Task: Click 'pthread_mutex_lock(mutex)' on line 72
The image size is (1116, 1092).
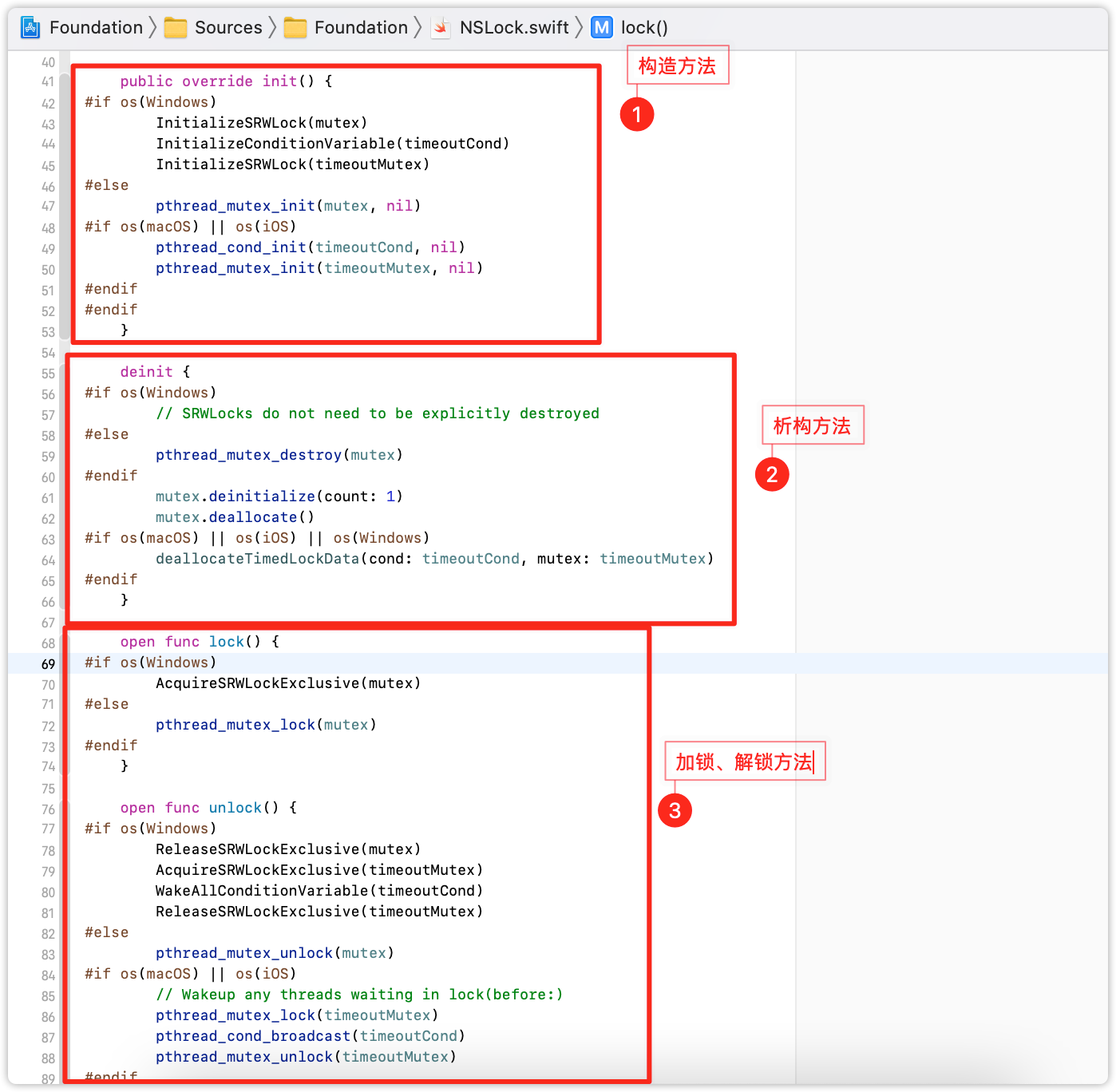Action: tap(266, 725)
